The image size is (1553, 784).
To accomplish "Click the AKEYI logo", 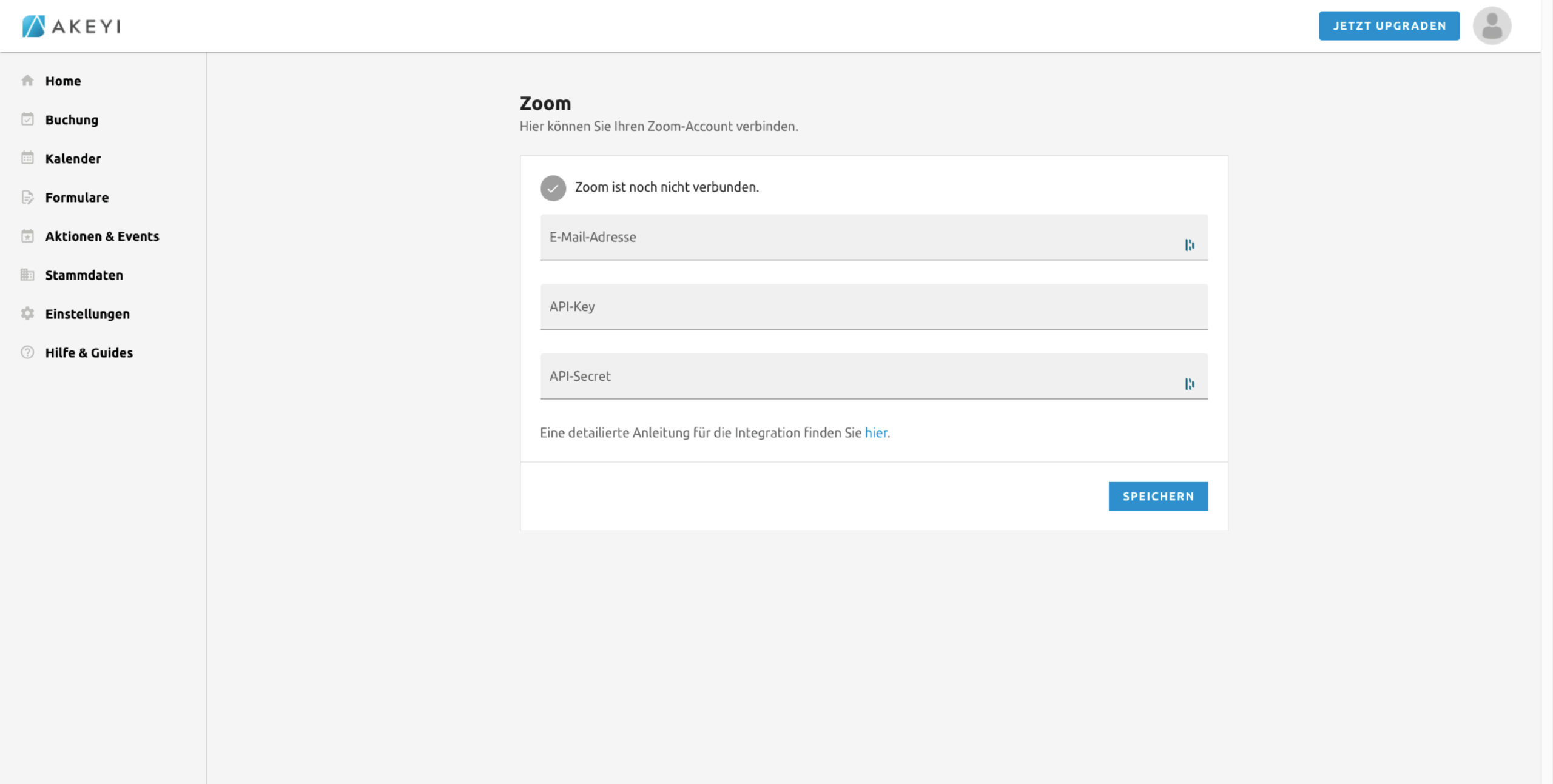I will coord(72,26).
